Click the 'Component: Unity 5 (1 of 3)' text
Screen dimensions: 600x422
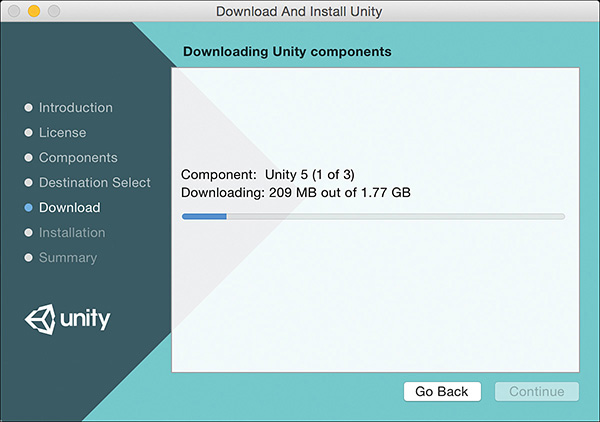(x=268, y=174)
